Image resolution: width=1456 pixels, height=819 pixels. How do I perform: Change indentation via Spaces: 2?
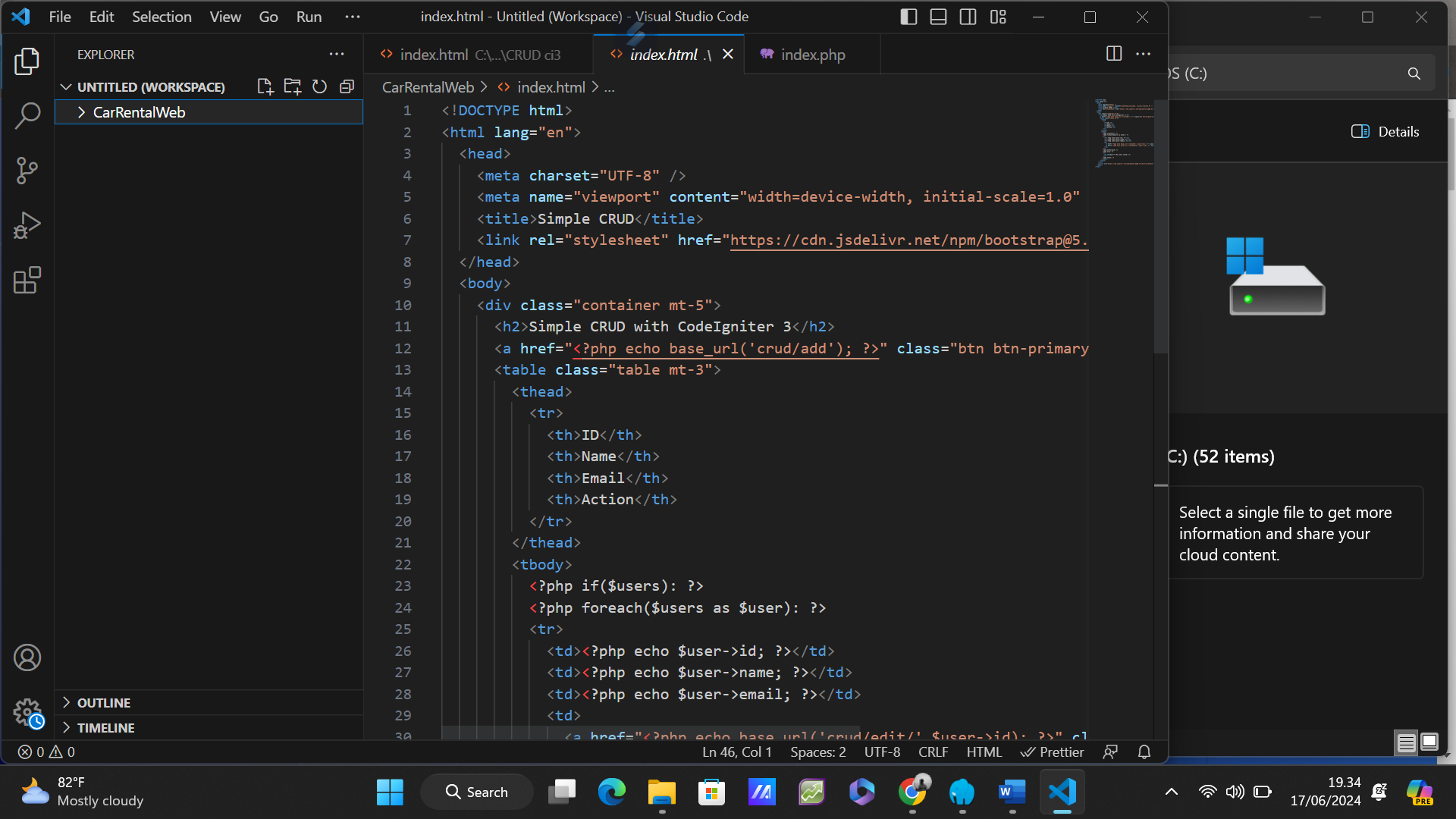818,752
